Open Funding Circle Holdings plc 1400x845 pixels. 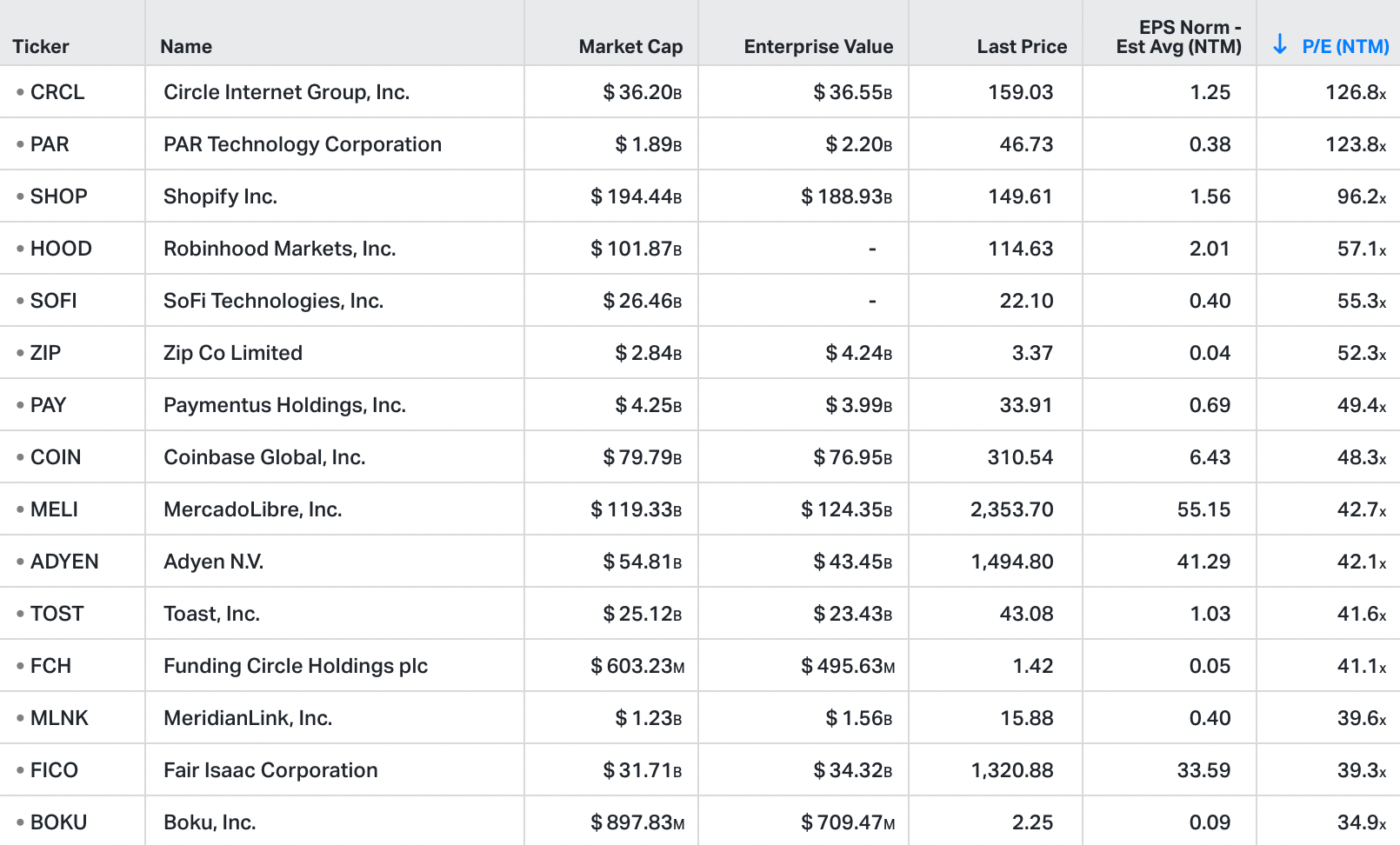pyautogui.click(x=296, y=666)
